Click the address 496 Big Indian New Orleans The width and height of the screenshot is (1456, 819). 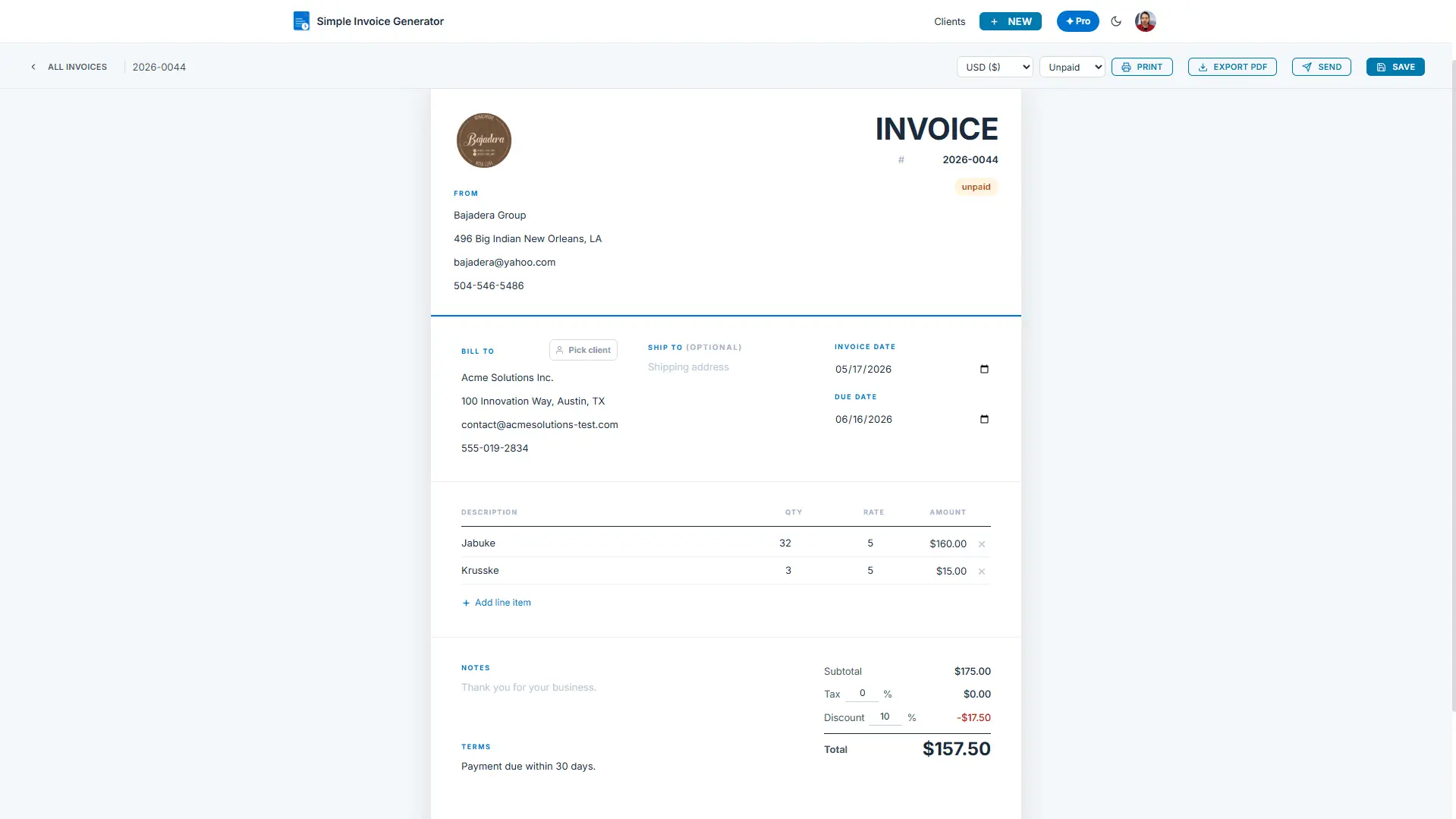[527, 239]
